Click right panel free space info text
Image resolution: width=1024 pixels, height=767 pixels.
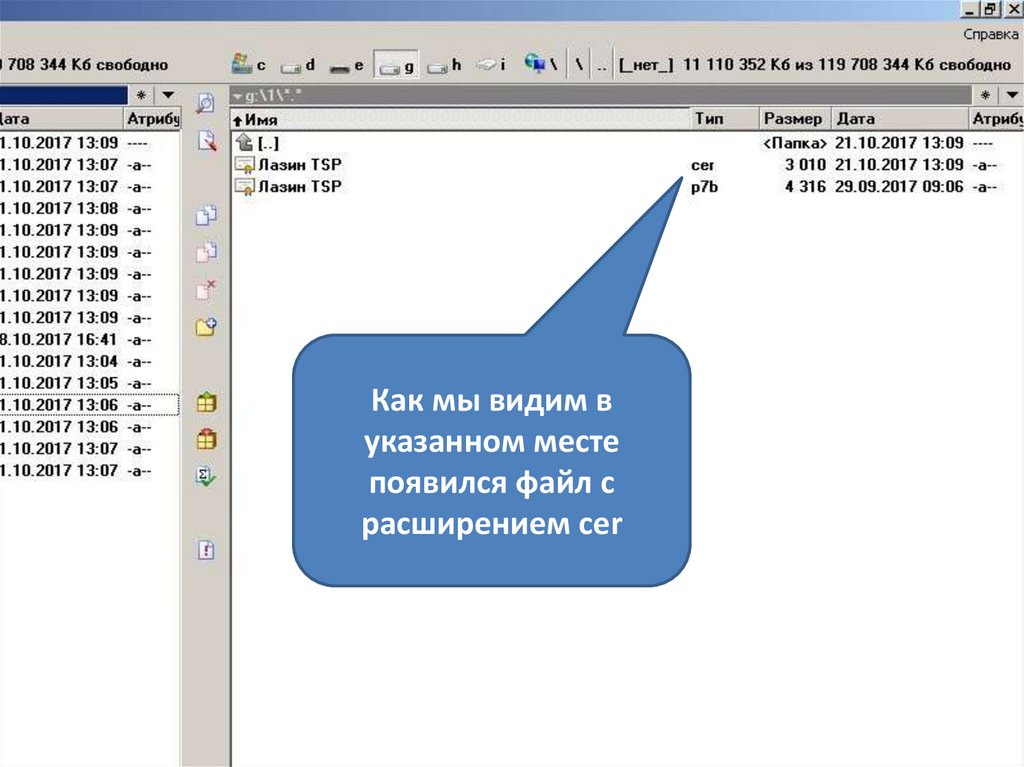click(847, 65)
